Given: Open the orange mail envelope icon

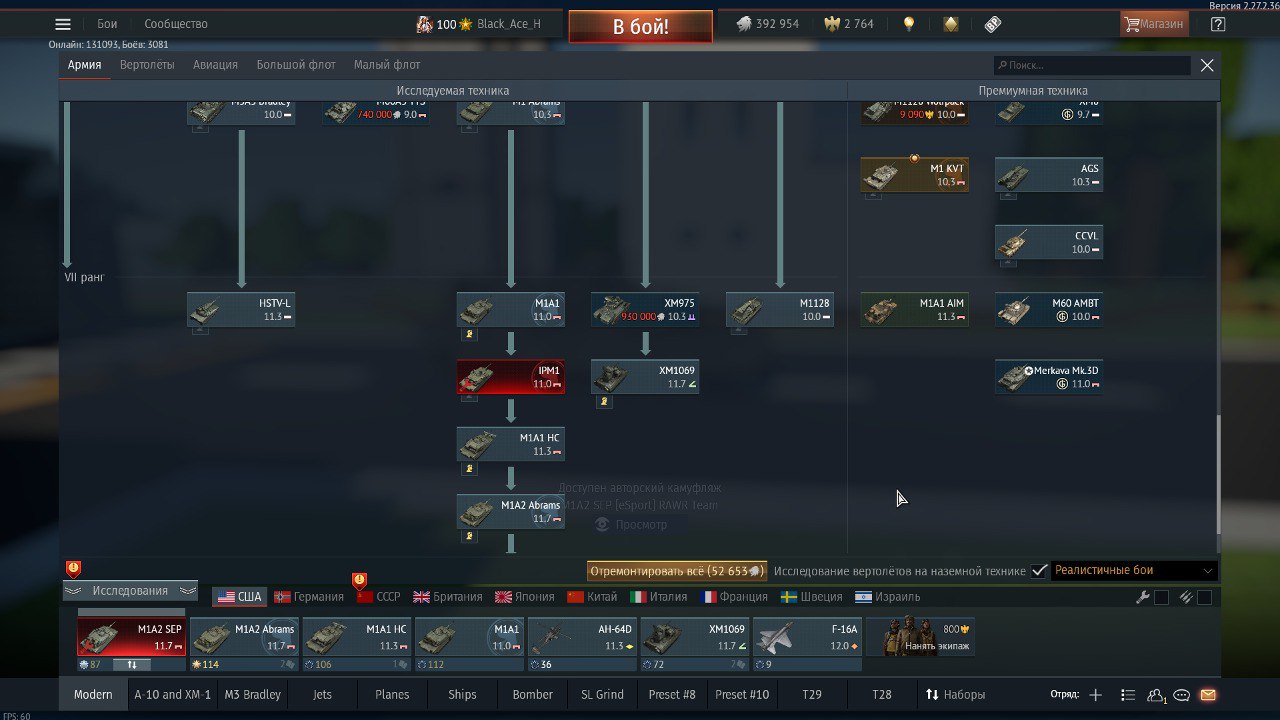Looking at the screenshot, I should point(1208,695).
